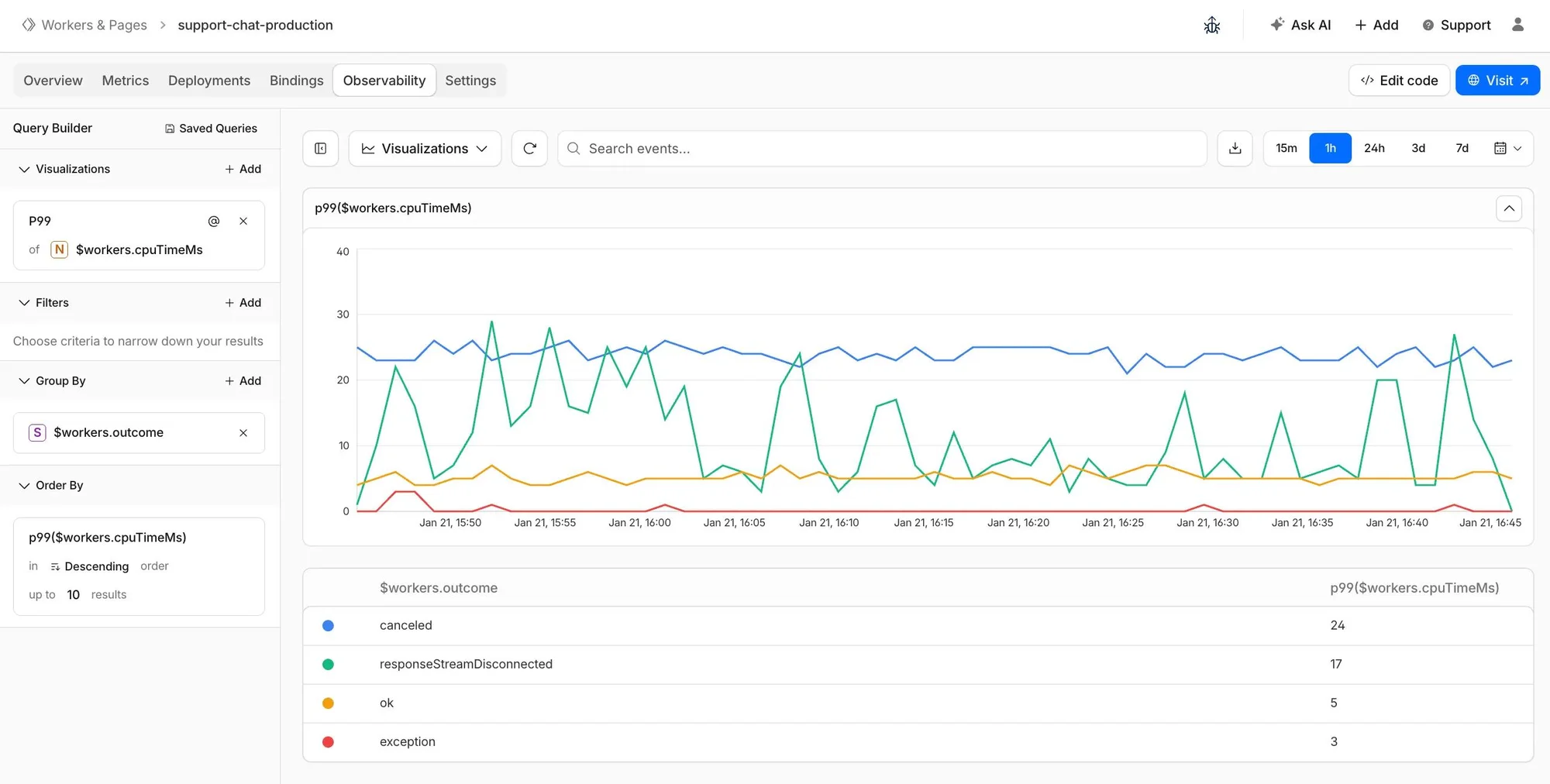
Task: Select the 15m time range
Action: pos(1286,148)
